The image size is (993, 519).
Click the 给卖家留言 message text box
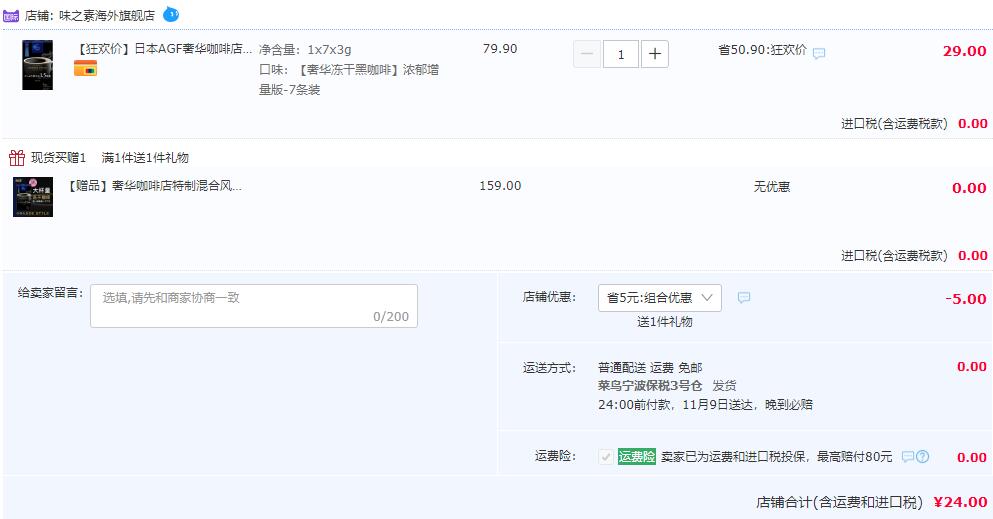(x=254, y=306)
